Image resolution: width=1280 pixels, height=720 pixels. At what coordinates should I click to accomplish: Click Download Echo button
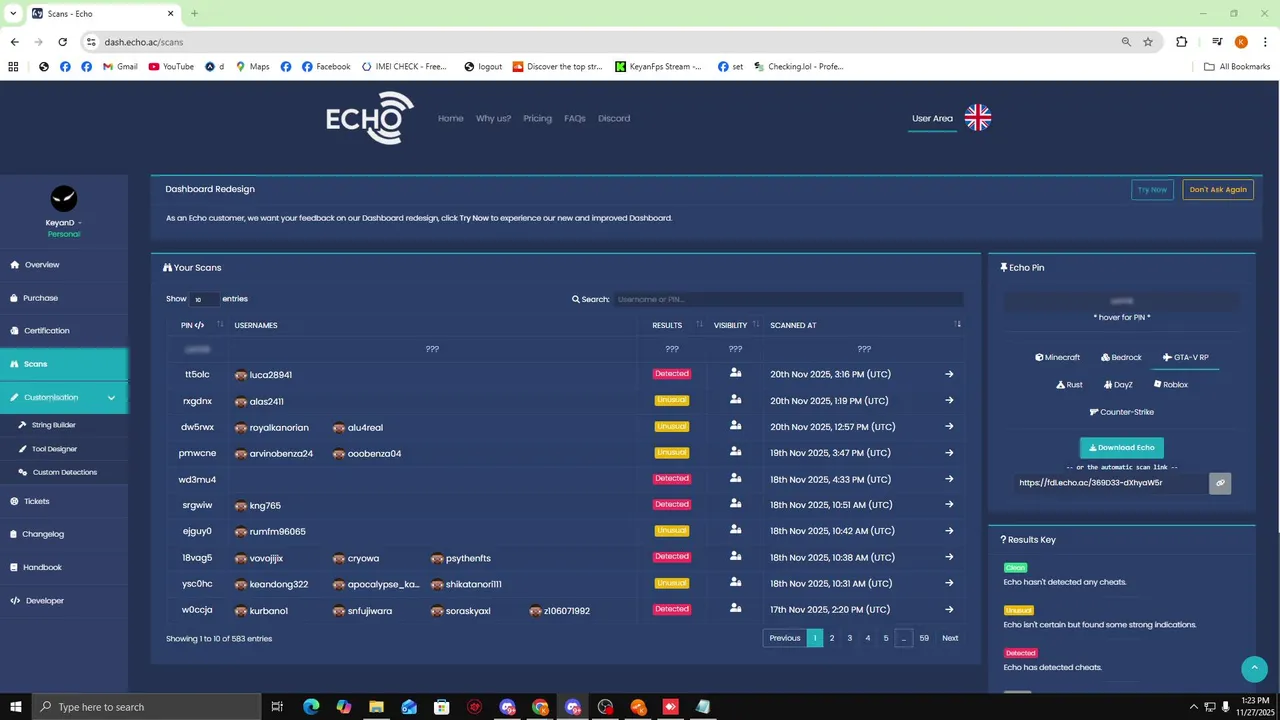1121,448
